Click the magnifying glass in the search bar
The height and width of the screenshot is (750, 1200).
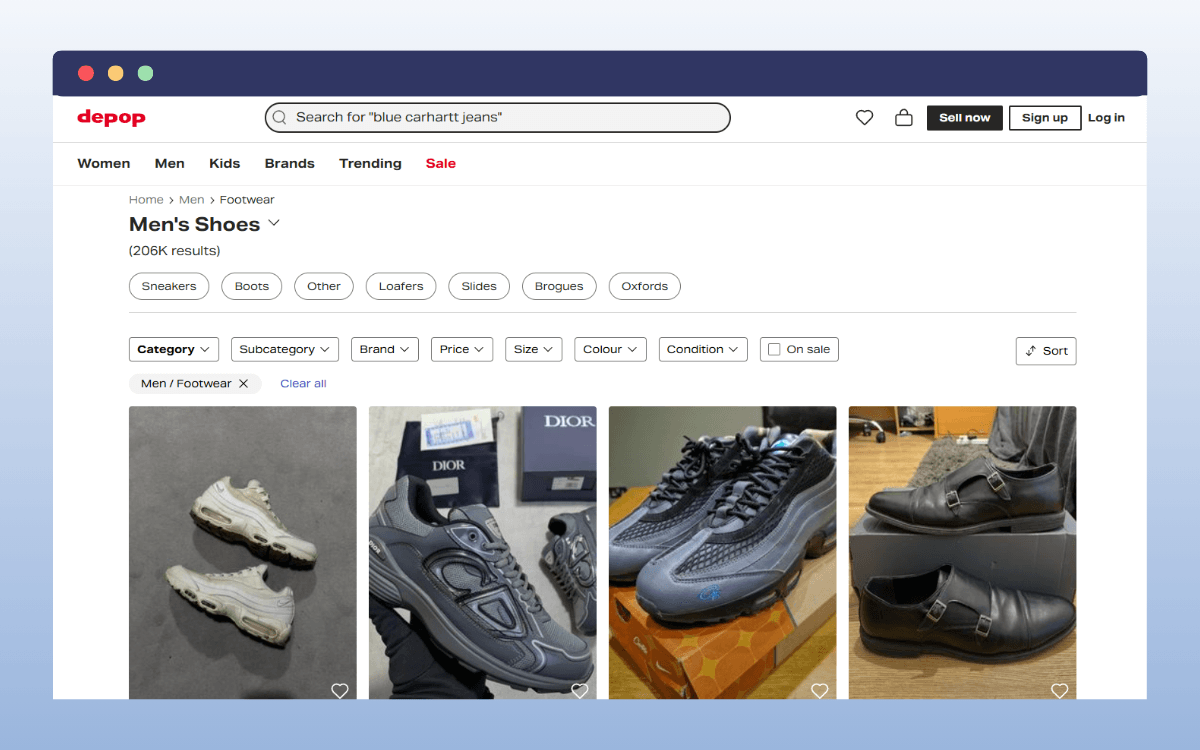coord(279,117)
